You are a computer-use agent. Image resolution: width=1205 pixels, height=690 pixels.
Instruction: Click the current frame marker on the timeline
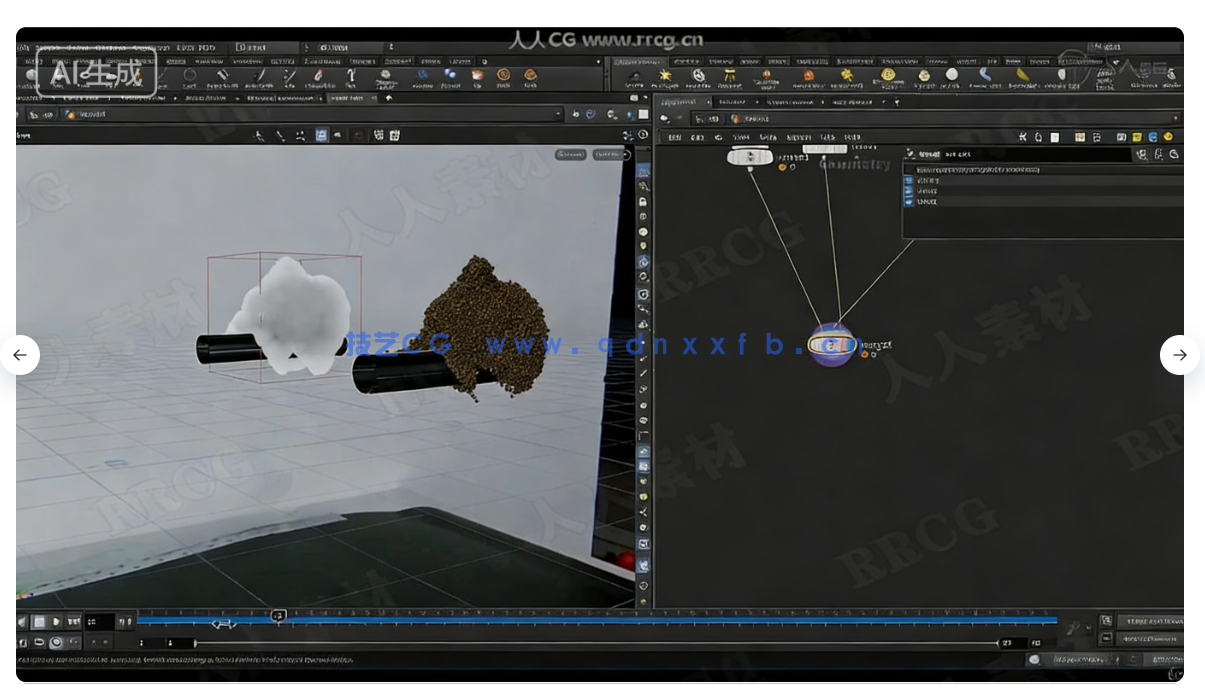pos(279,615)
